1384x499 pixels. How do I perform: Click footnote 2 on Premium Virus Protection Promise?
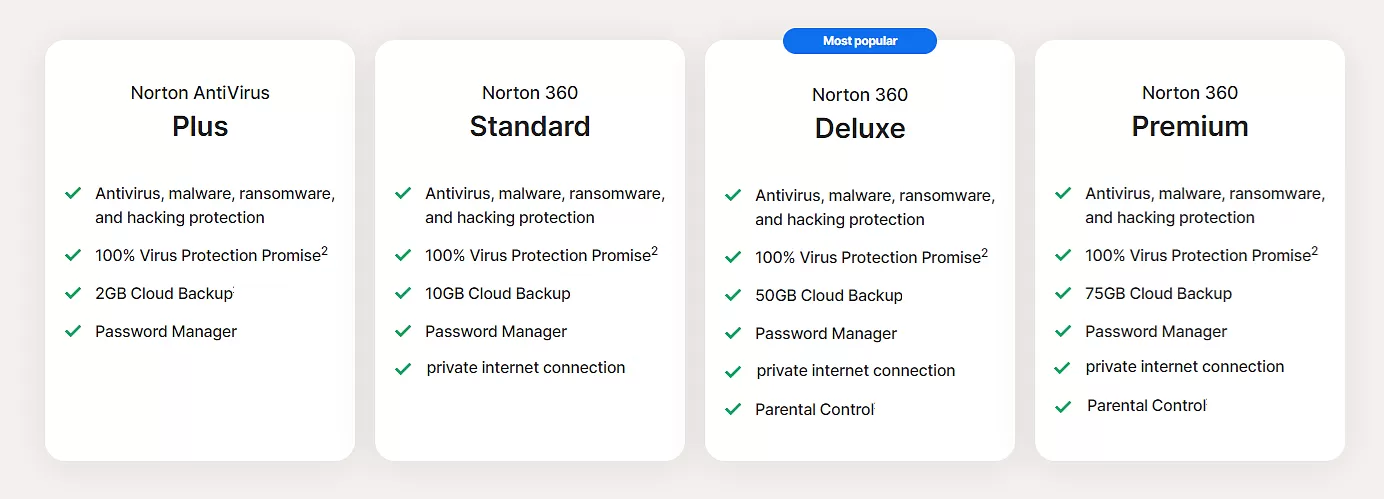click(1314, 251)
